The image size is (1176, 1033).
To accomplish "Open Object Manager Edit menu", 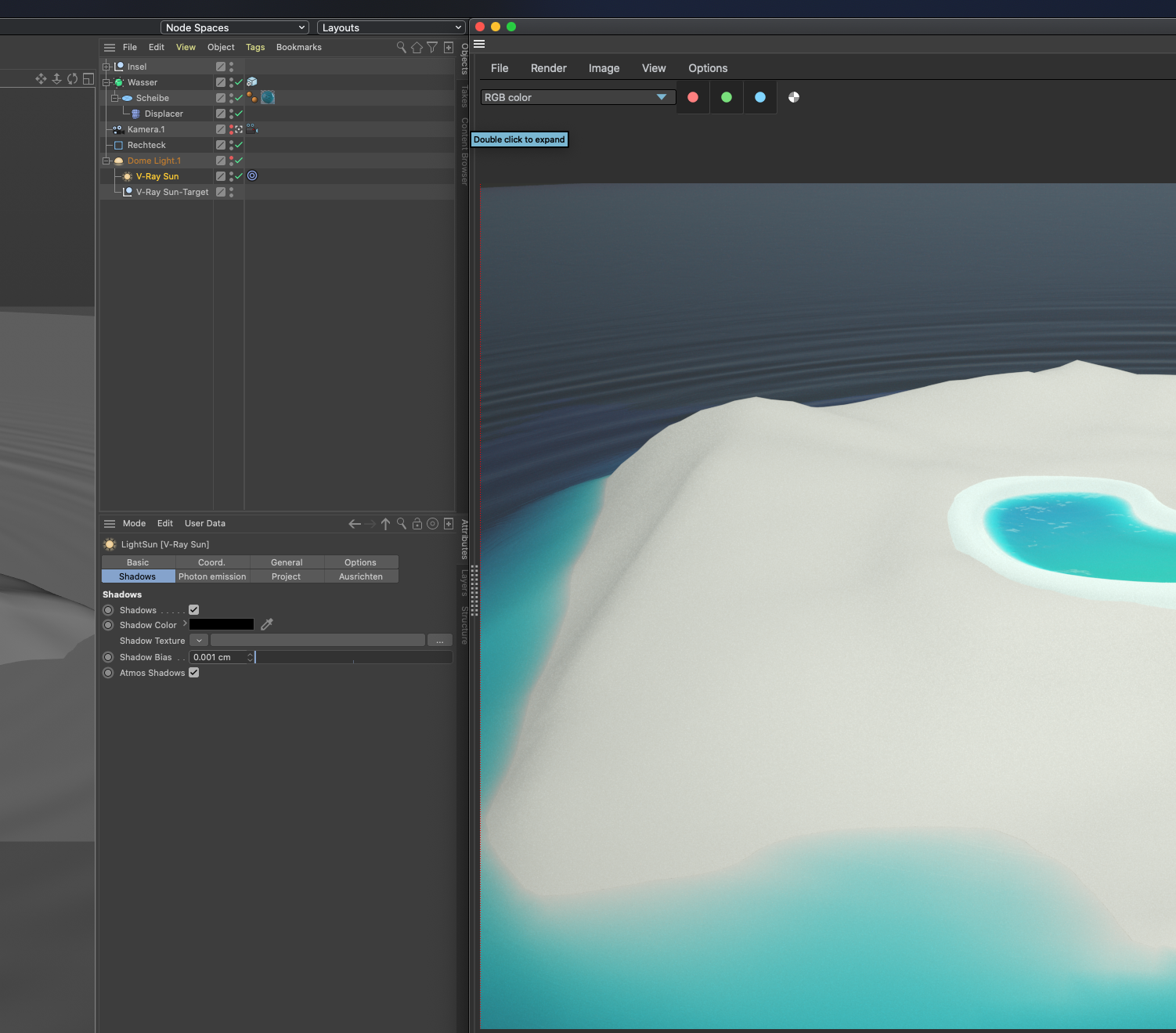I will point(157,47).
